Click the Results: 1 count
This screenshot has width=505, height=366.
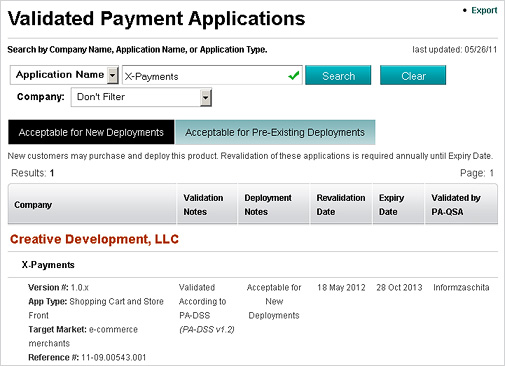[33, 173]
